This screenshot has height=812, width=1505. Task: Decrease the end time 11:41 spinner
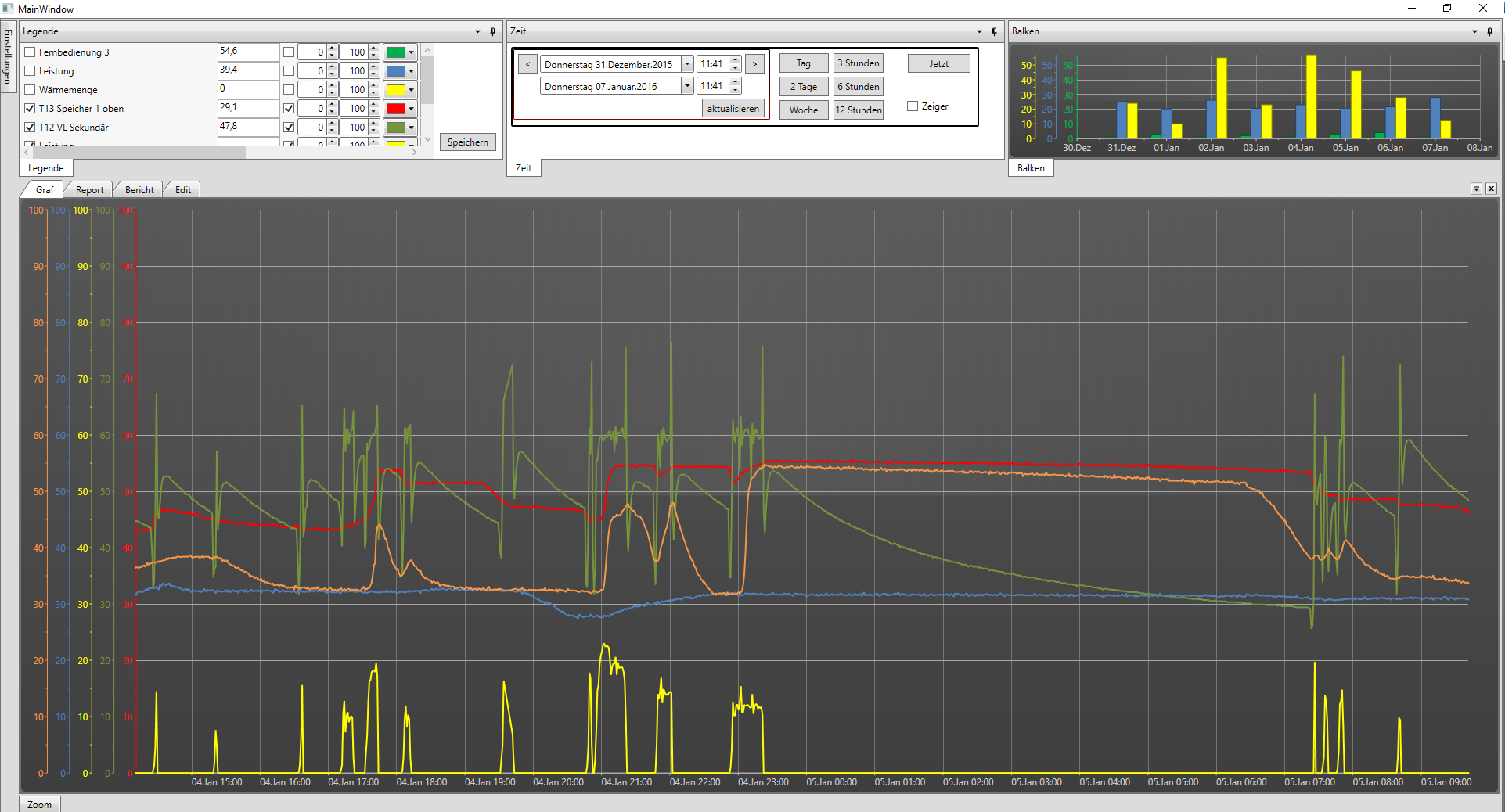point(735,90)
